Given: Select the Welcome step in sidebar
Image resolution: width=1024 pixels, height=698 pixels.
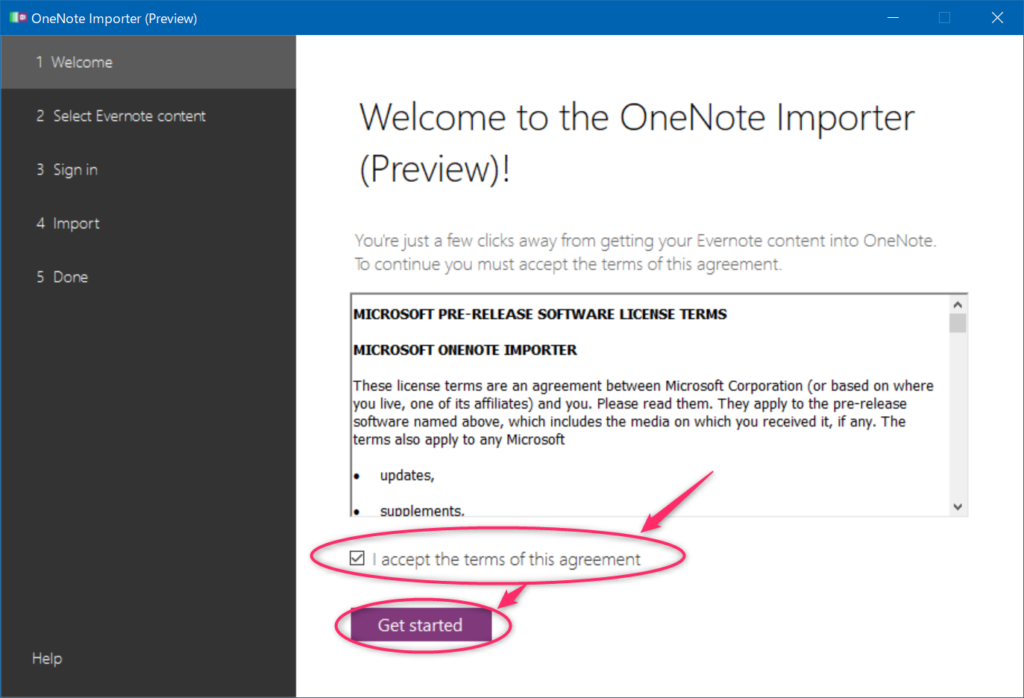Looking at the screenshot, I should tap(148, 62).
